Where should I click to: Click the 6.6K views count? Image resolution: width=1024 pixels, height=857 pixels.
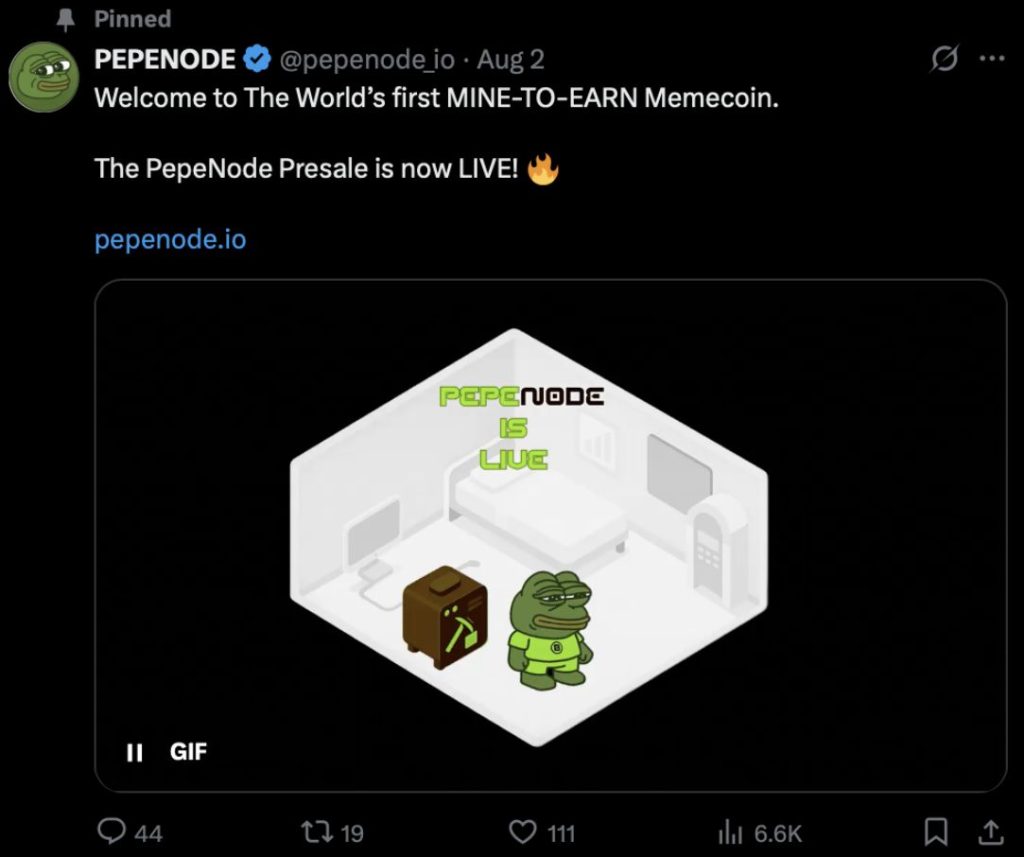(x=777, y=833)
